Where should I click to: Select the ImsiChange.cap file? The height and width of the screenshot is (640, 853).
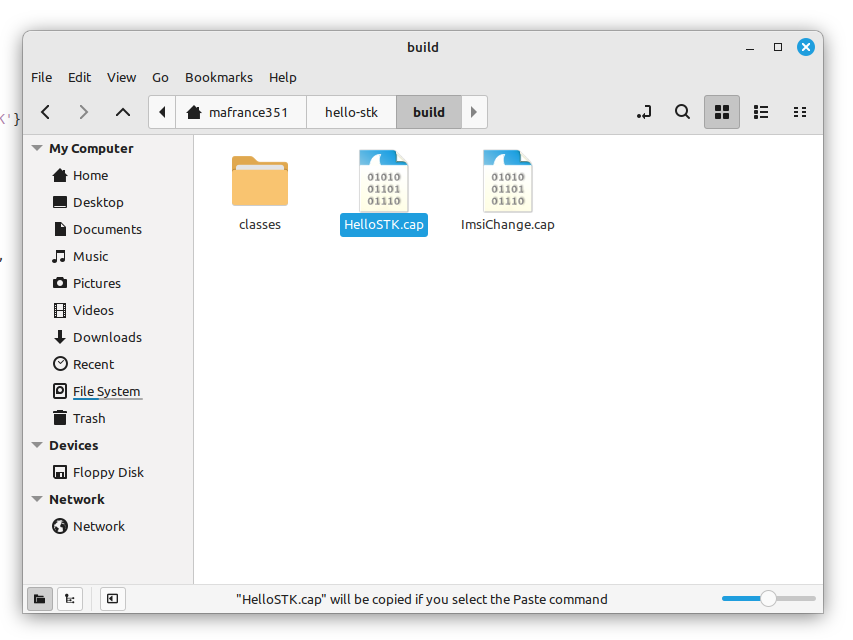click(507, 192)
